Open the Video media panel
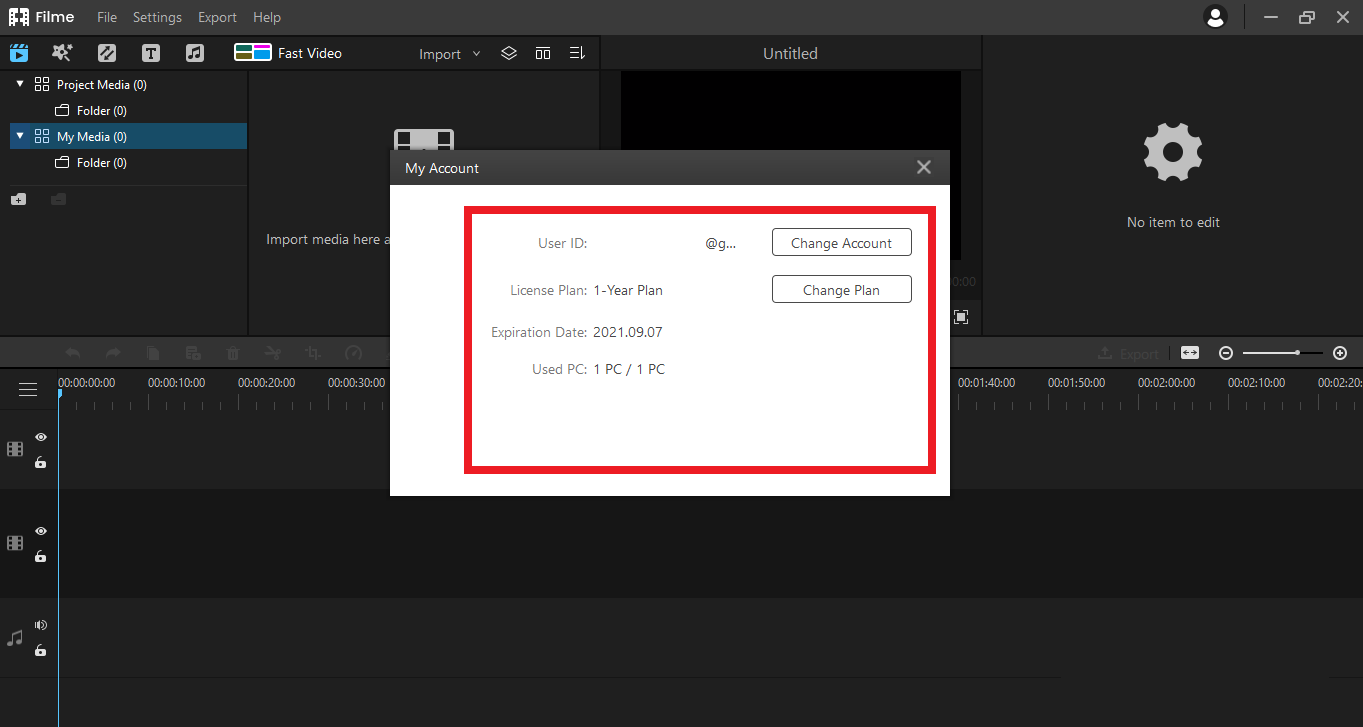 pyautogui.click(x=19, y=52)
